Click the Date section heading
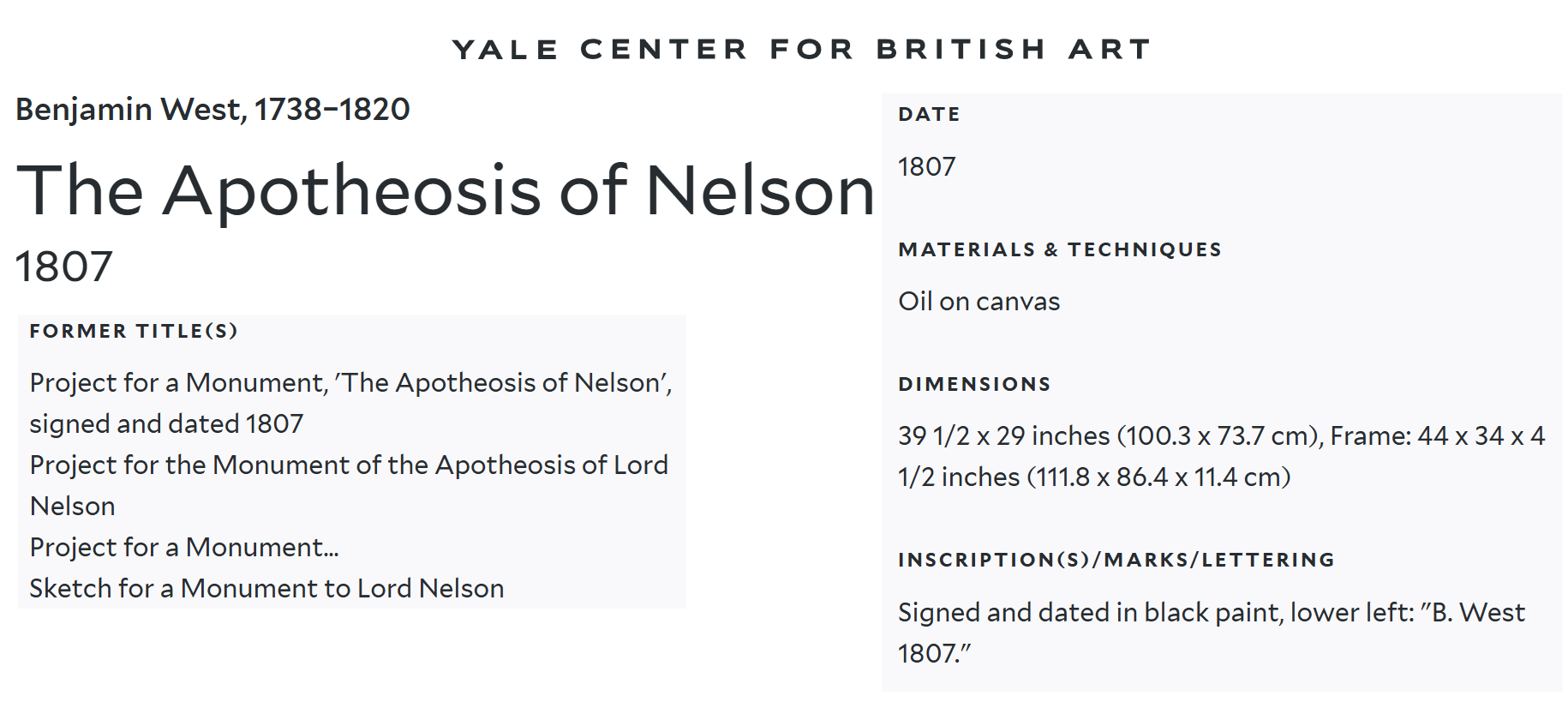 [929, 114]
